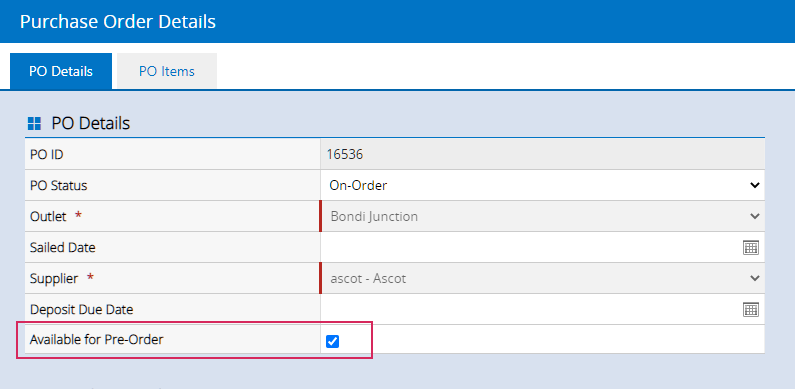Expand the PO Status dropdown arrow
Viewport: 795px width, 389px height.
coord(754,186)
